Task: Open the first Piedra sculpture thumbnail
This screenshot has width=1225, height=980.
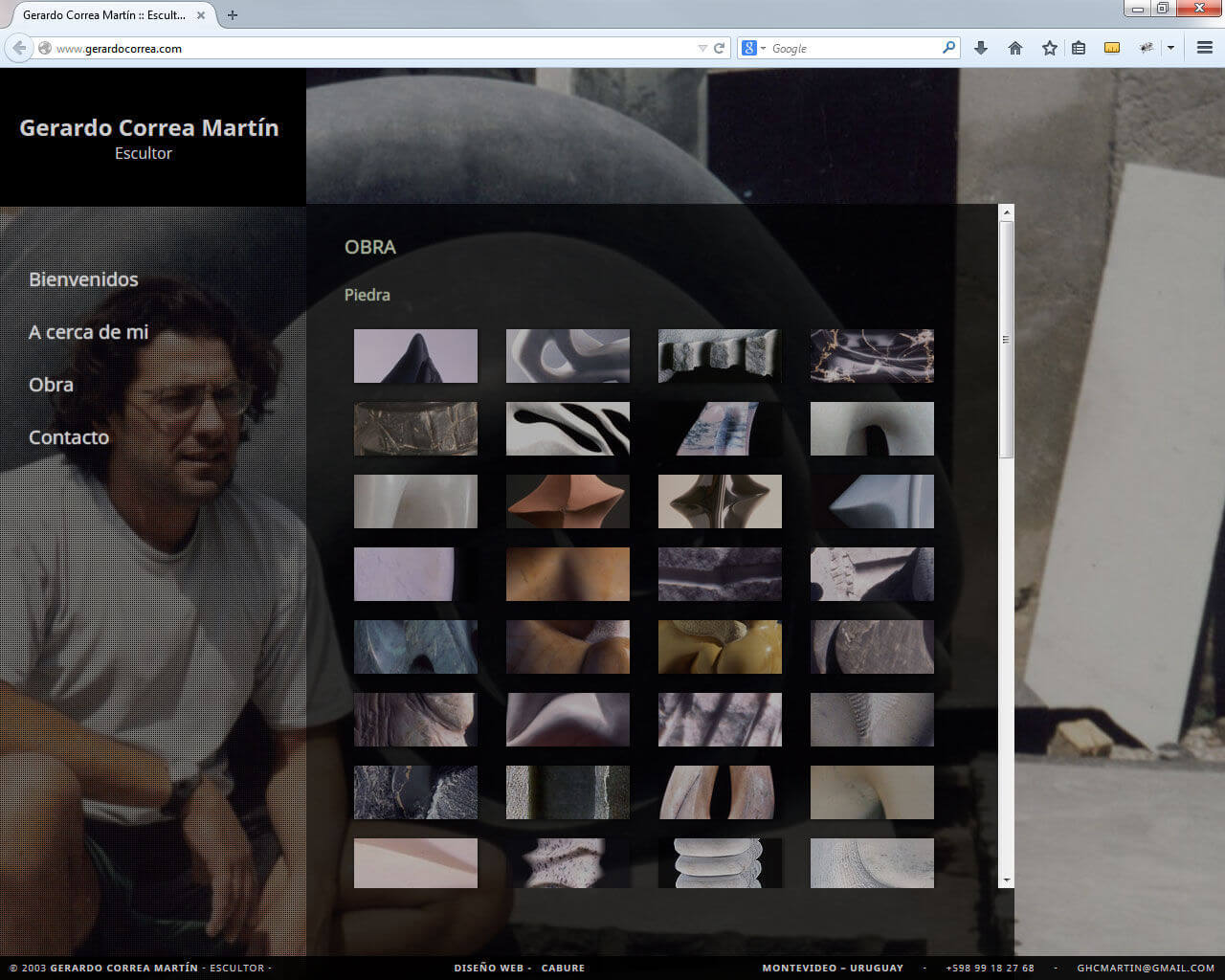Action: coord(415,356)
